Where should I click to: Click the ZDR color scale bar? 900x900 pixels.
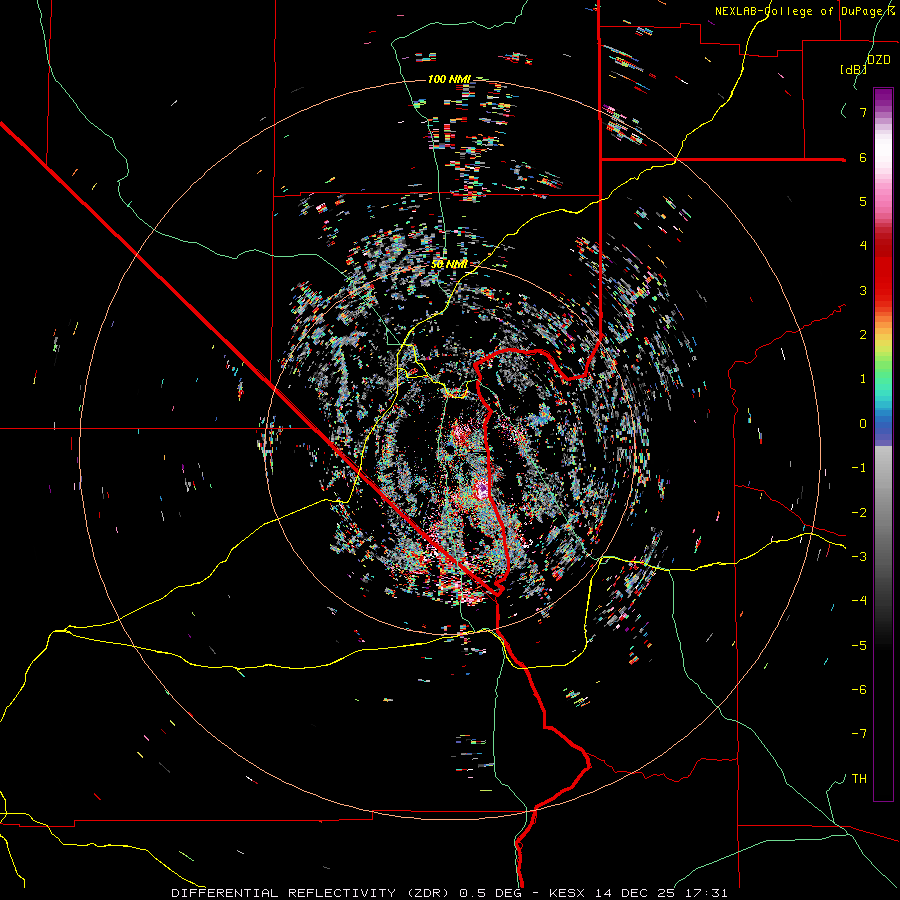pyautogui.click(x=883, y=444)
